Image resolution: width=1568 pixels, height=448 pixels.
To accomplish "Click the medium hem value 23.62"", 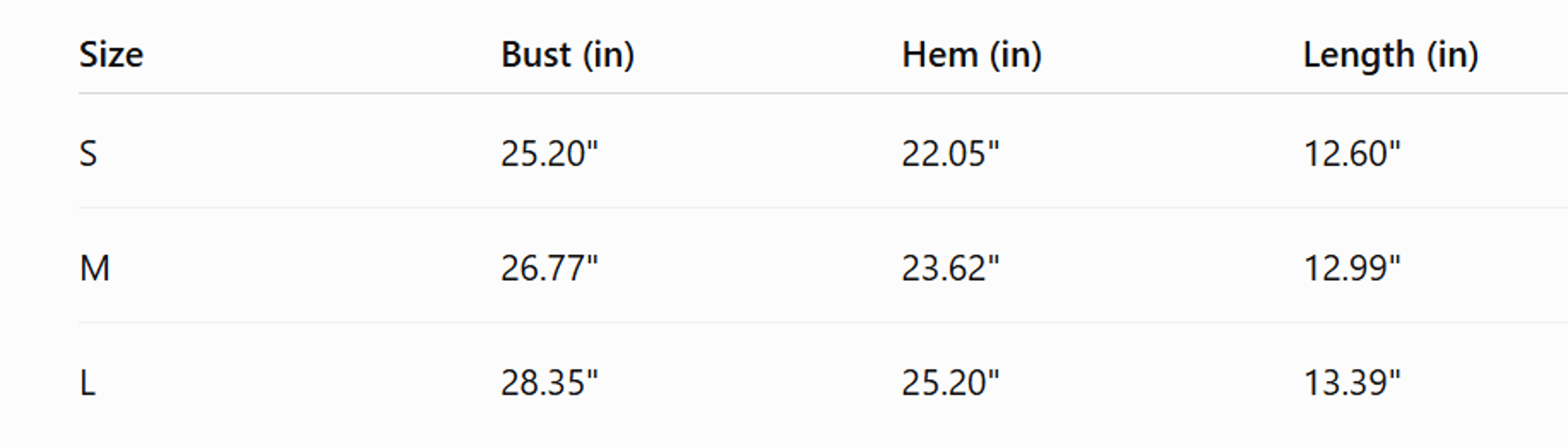I will [950, 268].
